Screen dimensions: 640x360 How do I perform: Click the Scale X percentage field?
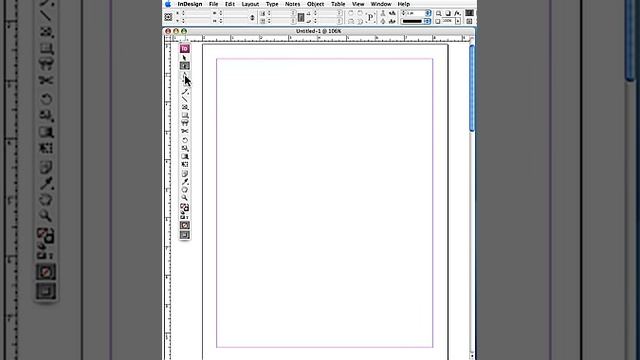(x=282, y=13)
